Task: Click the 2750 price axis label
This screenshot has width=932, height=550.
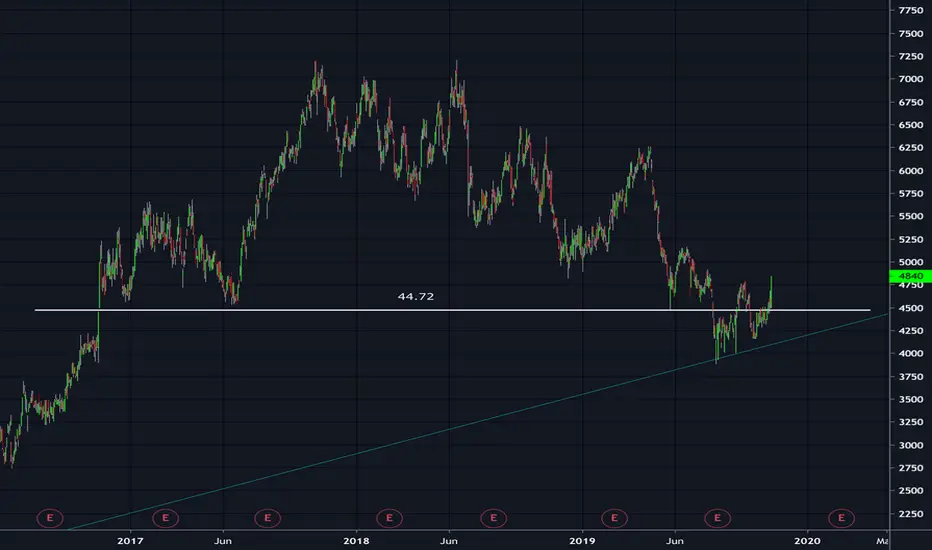Action: tap(911, 468)
